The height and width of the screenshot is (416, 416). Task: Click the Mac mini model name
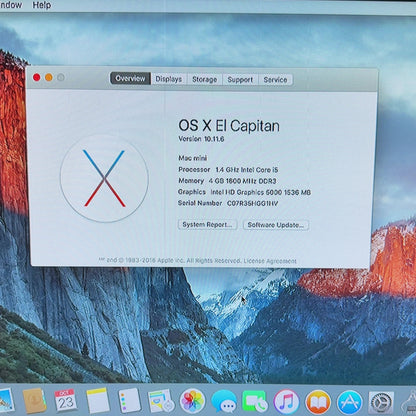tap(193, 158)
